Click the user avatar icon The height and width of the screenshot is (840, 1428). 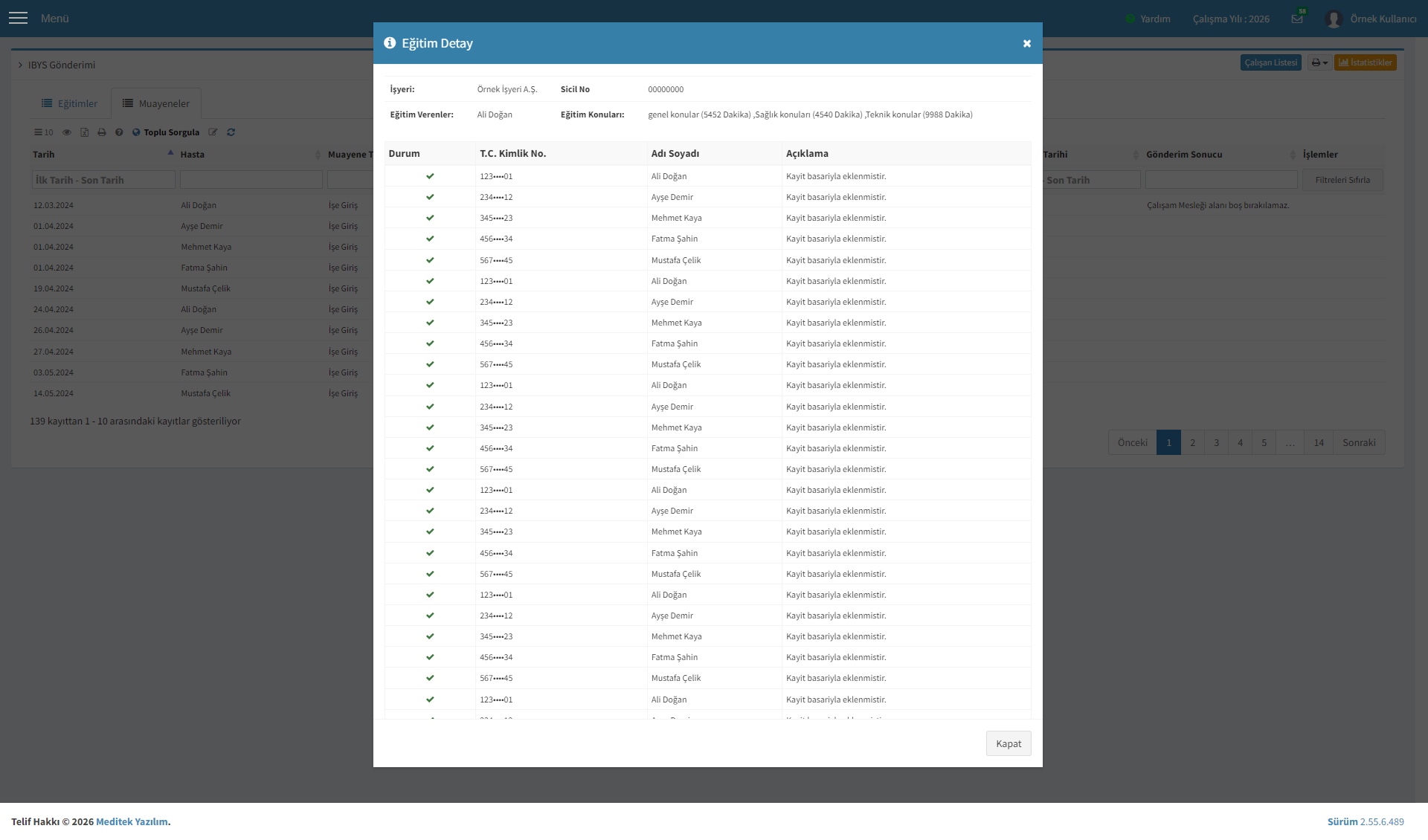coord(1333,19)
